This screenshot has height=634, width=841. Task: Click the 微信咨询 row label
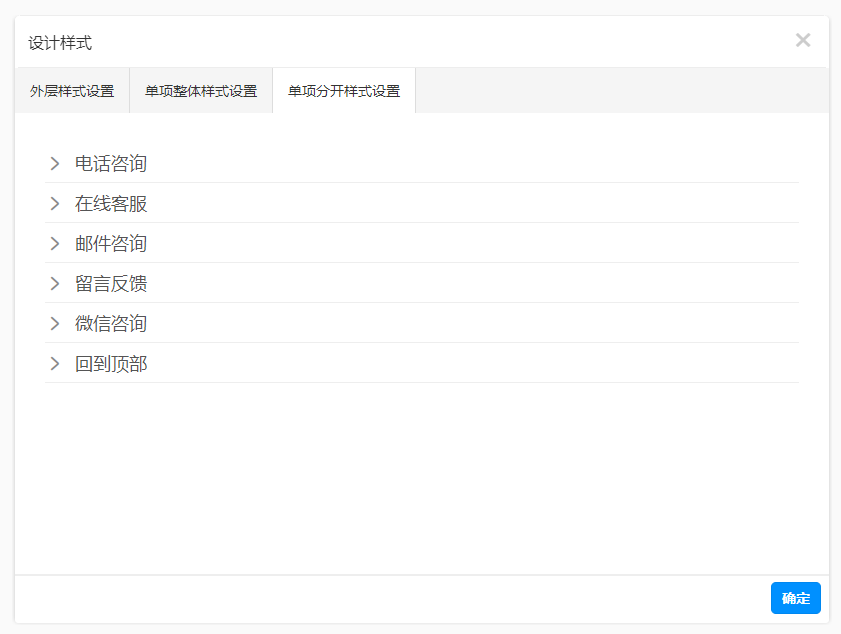[111, 323]
